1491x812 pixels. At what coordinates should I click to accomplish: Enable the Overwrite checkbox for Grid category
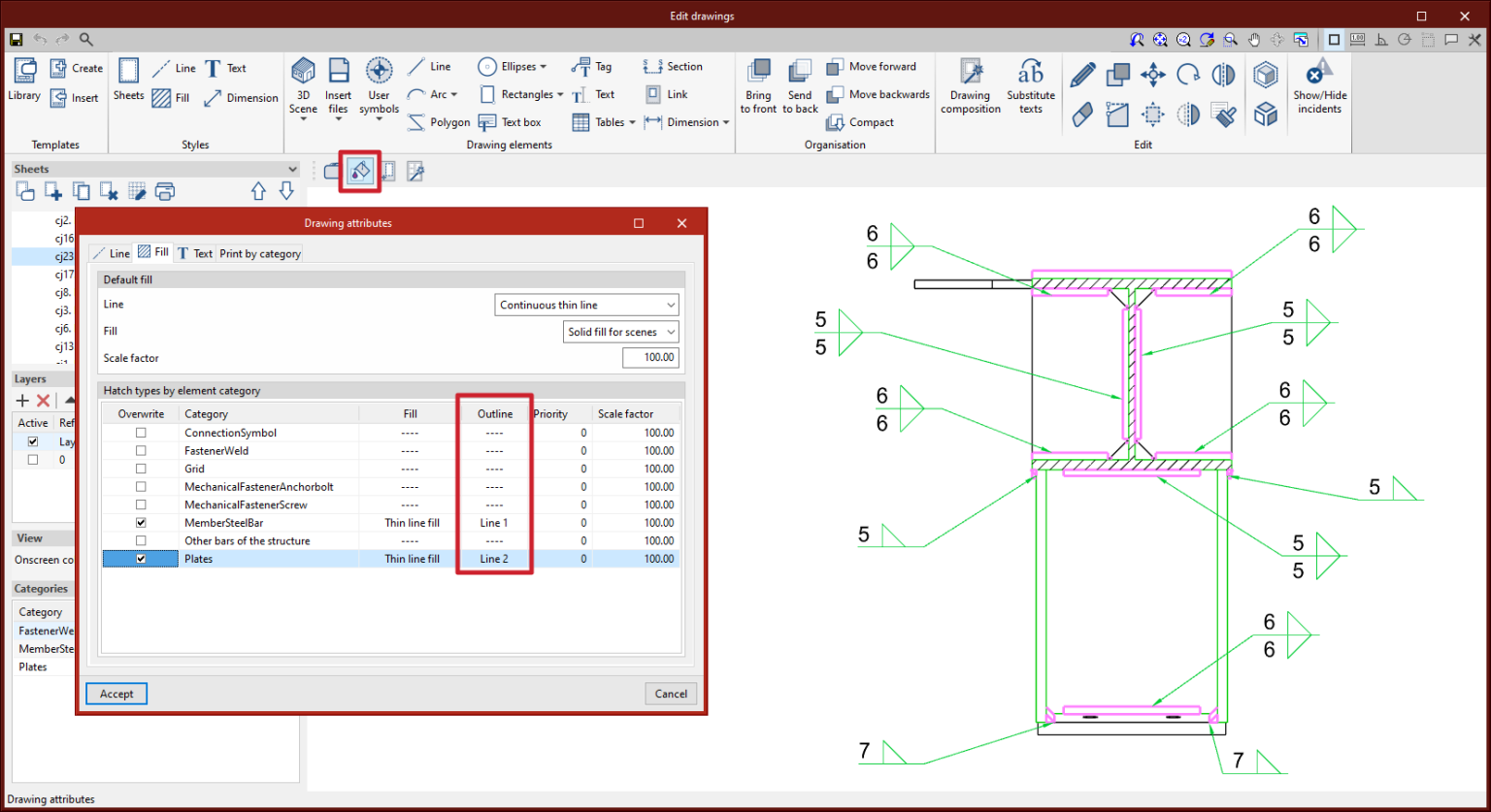[141, 468]
